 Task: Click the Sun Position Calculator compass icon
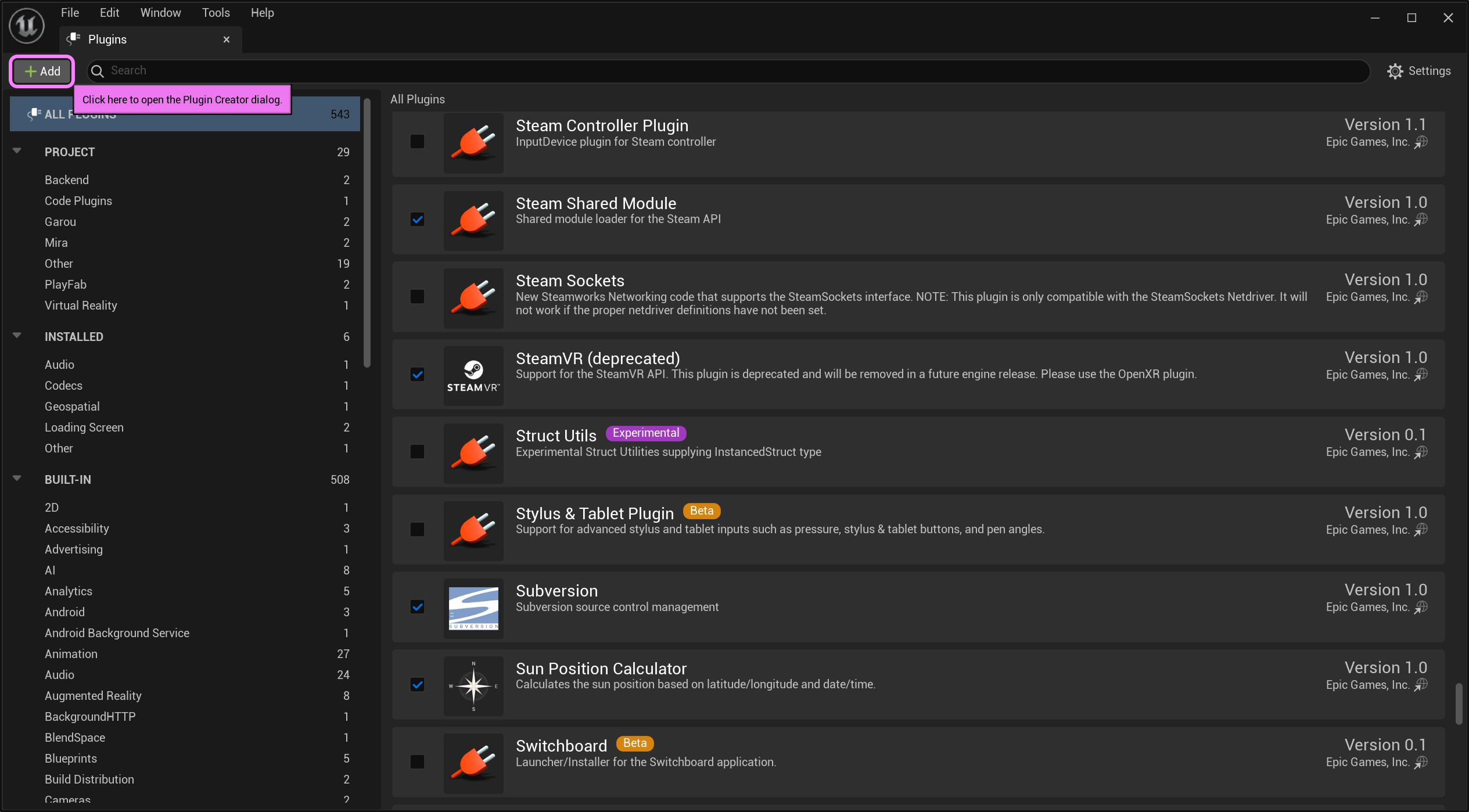473,685
